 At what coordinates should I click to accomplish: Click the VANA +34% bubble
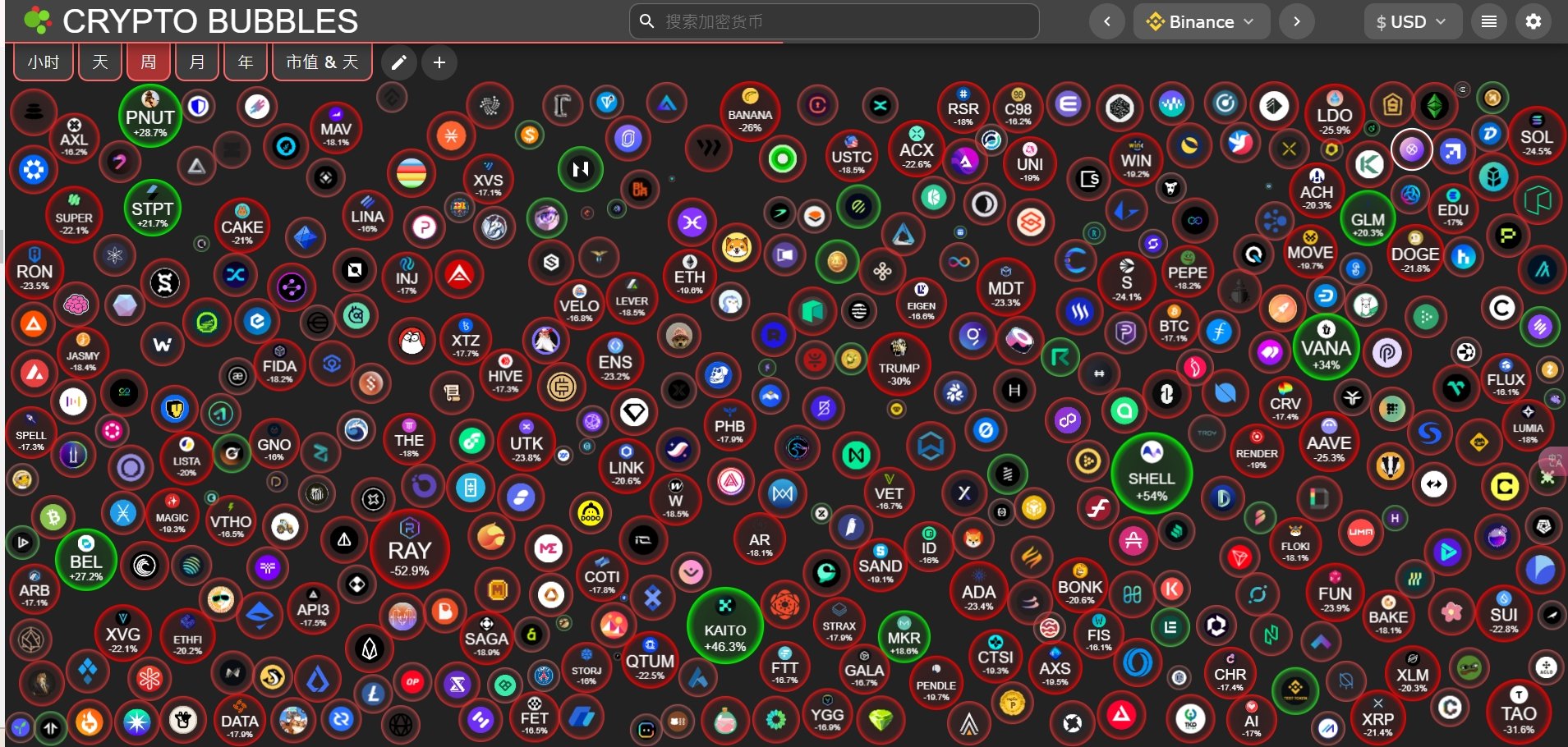pyautogui.click(x=1325, y=348)
